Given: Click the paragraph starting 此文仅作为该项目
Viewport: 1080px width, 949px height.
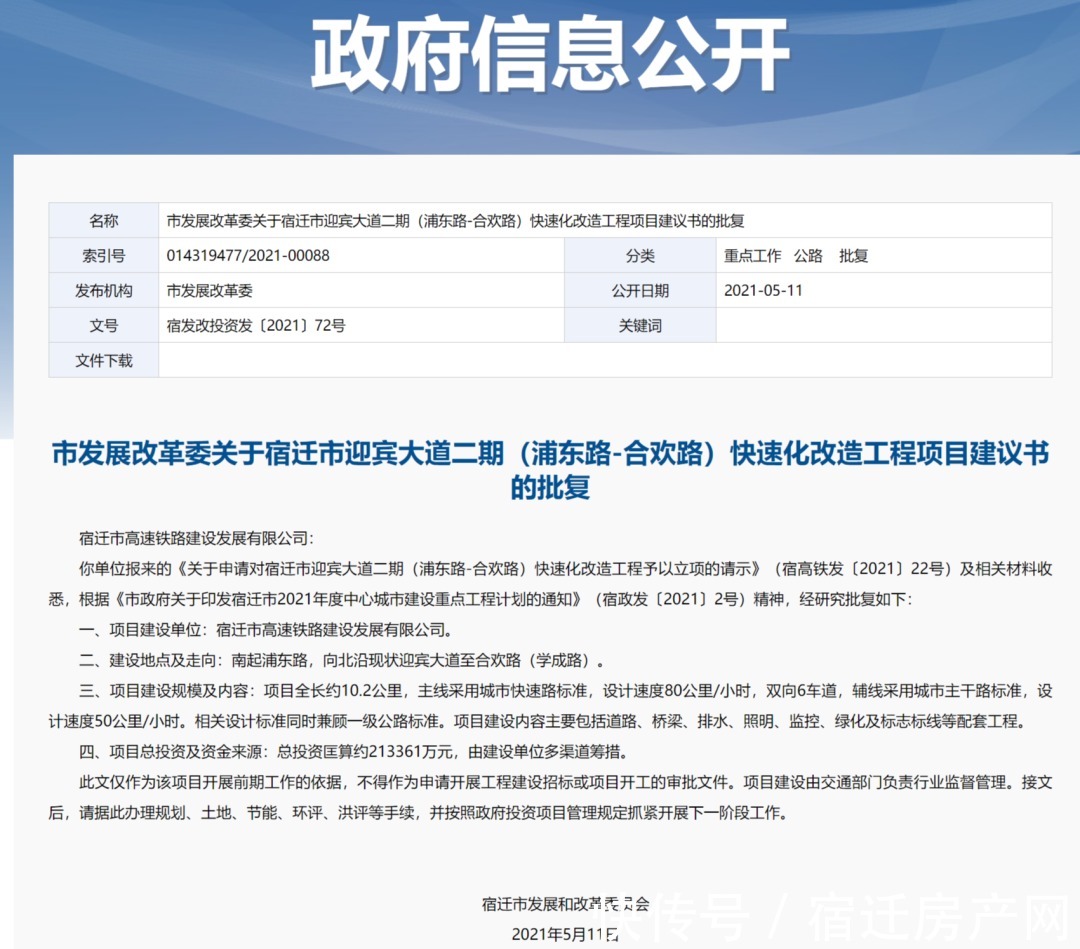Looking at the screenshot, I should pyautogui.click(x=550, y=797).
